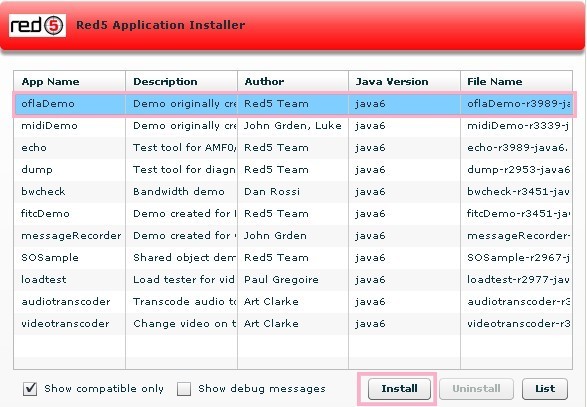Image resolution: width=587 pixels, height=407 pixels.
Task: Click 'java6' in the loadtest row
Action: tap(405, 280)
